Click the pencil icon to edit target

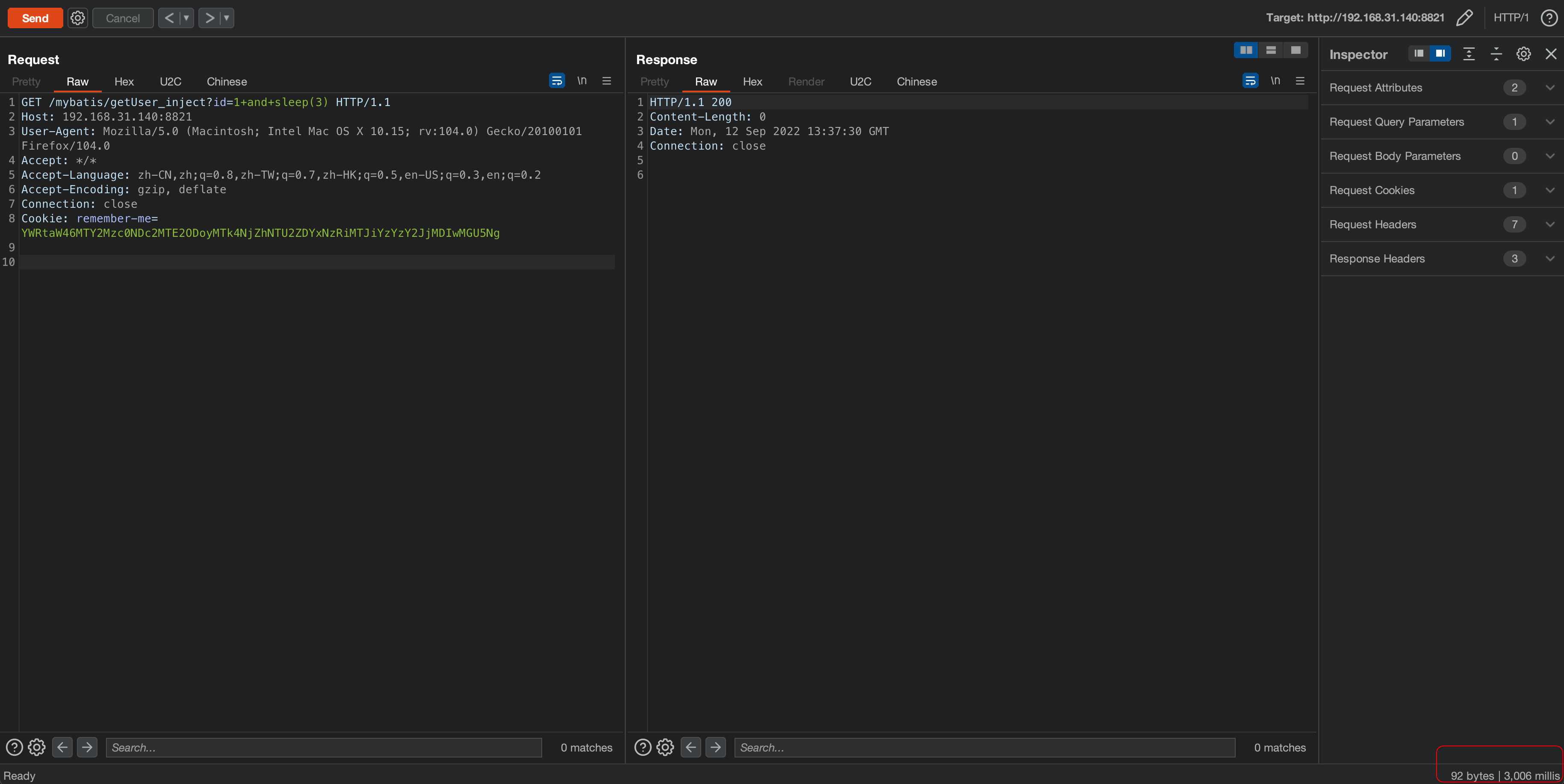(x=1464, y=18)
